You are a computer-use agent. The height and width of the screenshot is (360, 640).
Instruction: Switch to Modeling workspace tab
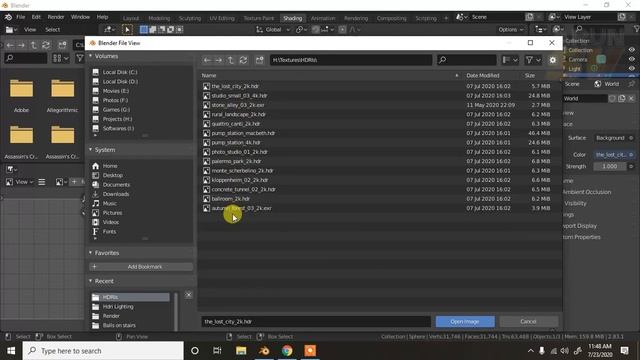point(159,18)
